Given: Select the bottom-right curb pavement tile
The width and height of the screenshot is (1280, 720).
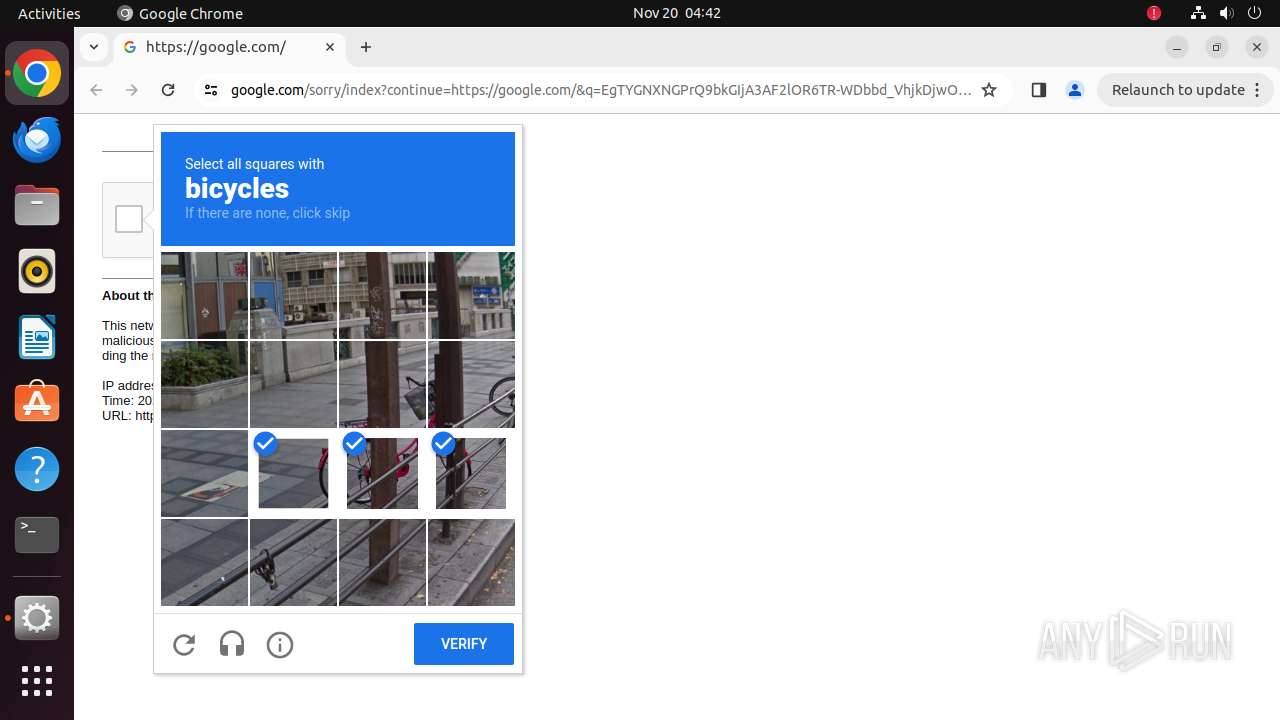Looking at the screenshot, I should click(x=471, y=562).
